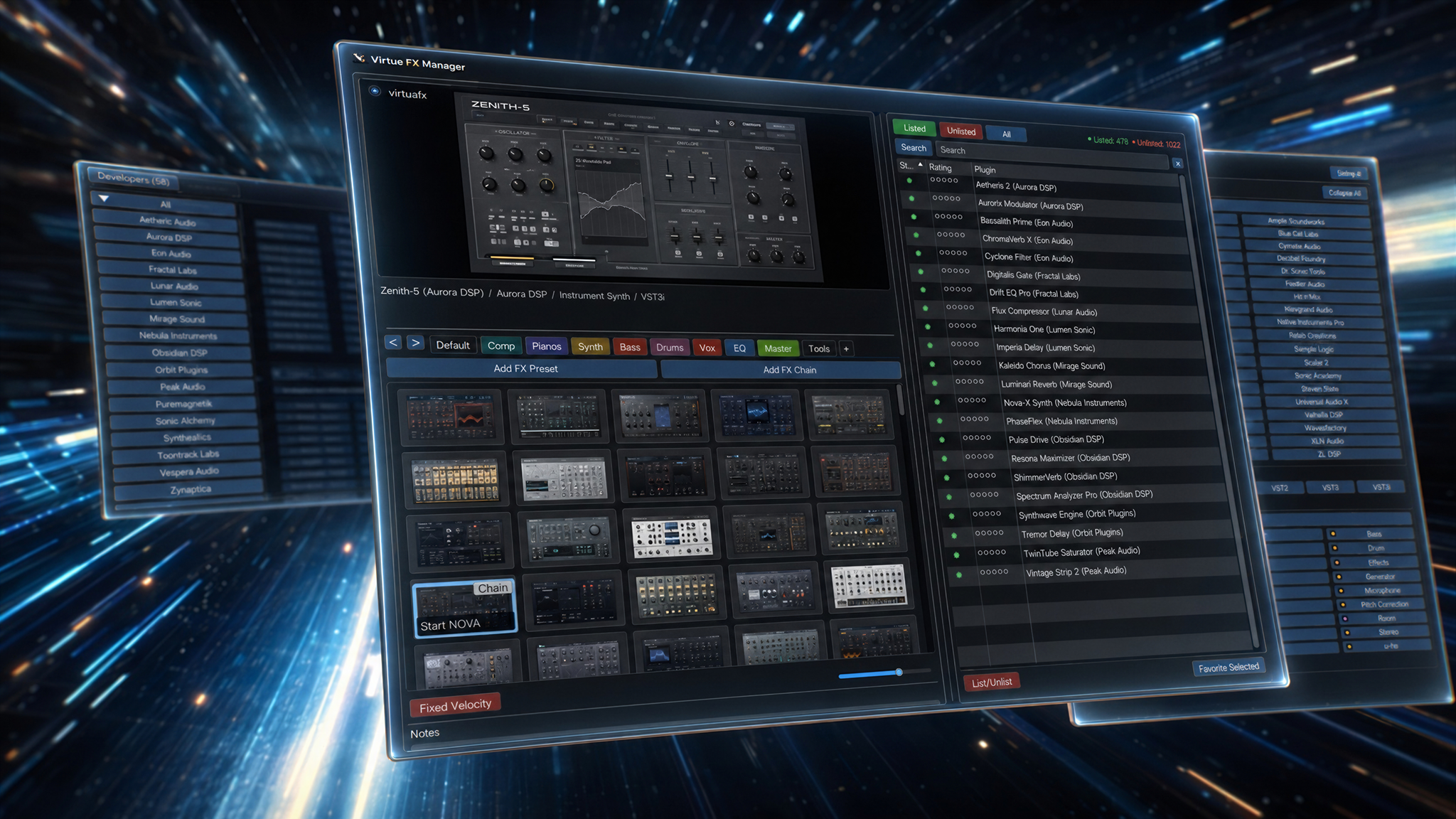Show Listed plugins filter
This screenshot has width=1456, height=819.
coord(914,129)
